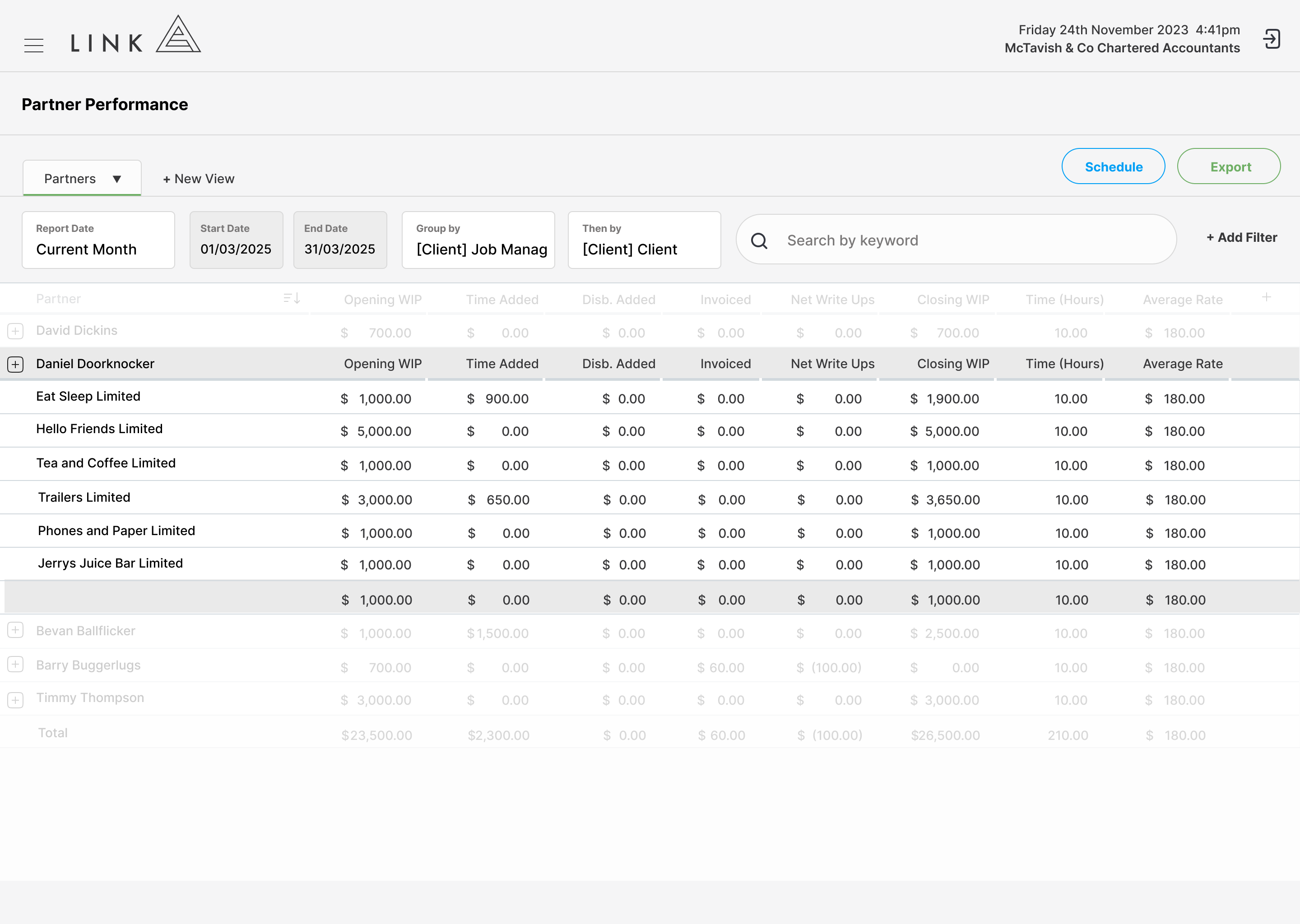Click the Barry Buggerlugs name
Viewport: 1300px width, 924px height.
(88, 665)
